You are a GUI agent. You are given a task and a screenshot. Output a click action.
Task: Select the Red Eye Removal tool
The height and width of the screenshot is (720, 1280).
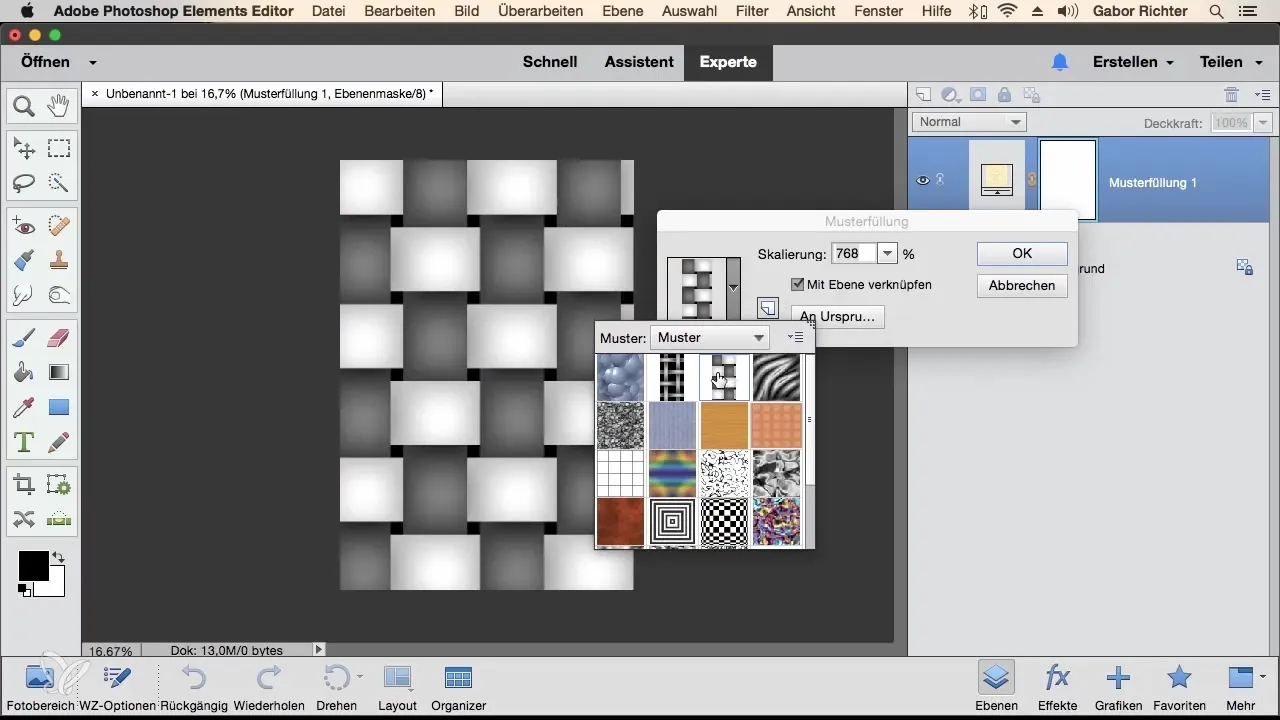pyautogui.click(x=24, y=227)
